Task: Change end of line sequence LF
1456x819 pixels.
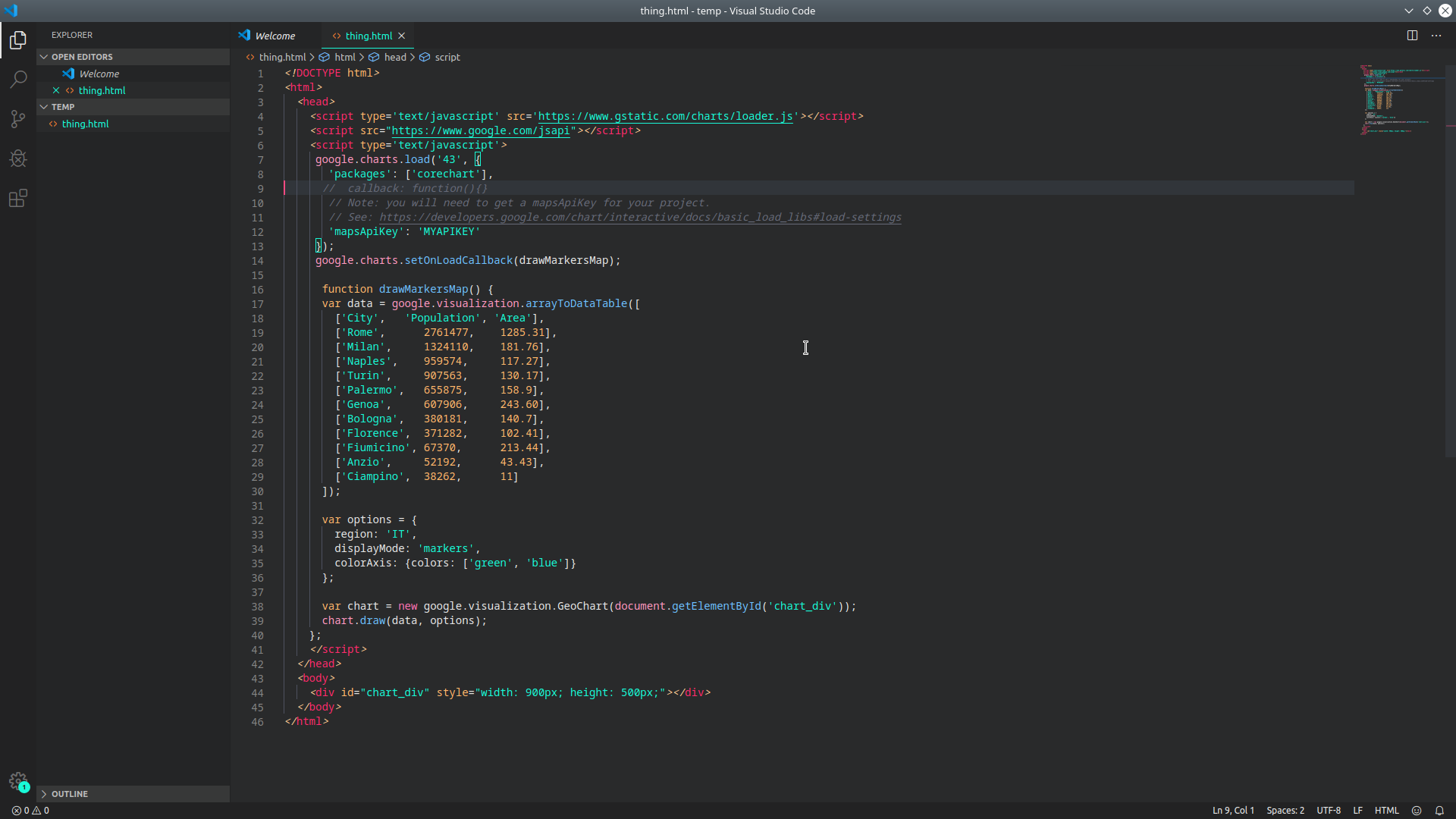Action: click(1358, 811)
